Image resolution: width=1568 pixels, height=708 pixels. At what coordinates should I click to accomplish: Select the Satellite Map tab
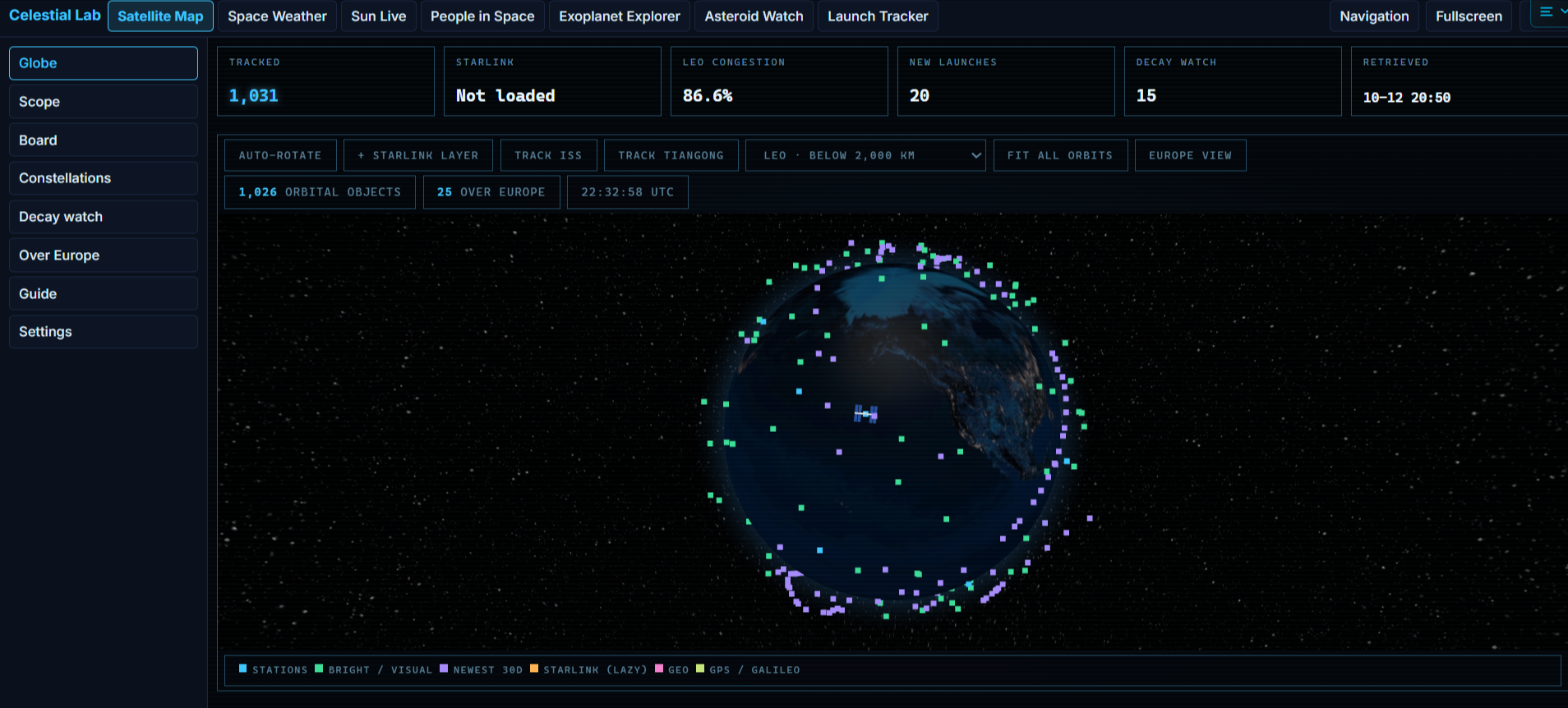coord(160,16)
